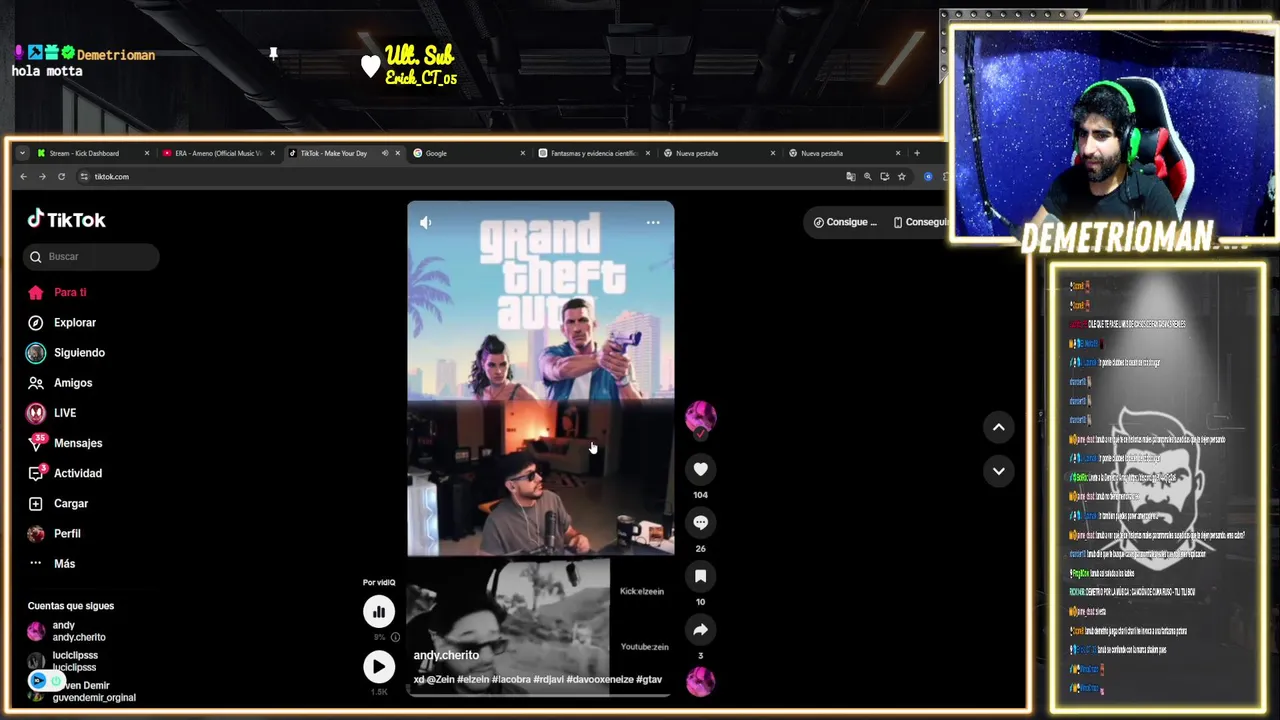Open the Actividad notifications icon
The height and width of the screenshot is (720, 1280).
coord(36,473)
